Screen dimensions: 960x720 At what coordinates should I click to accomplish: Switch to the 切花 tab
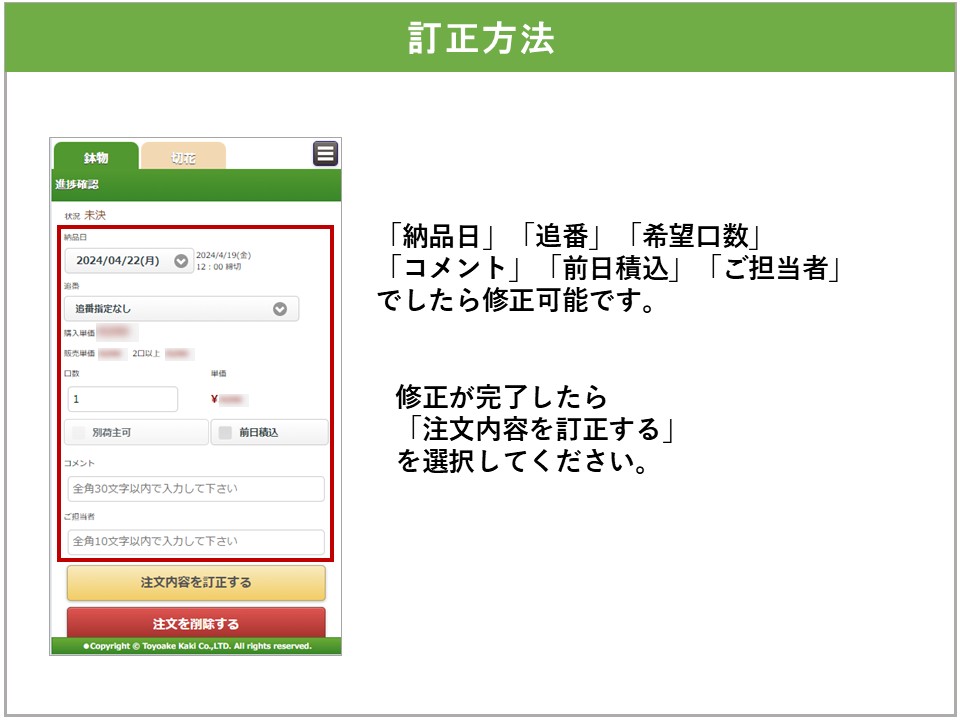pyautogui.click(x=183, y=158)
